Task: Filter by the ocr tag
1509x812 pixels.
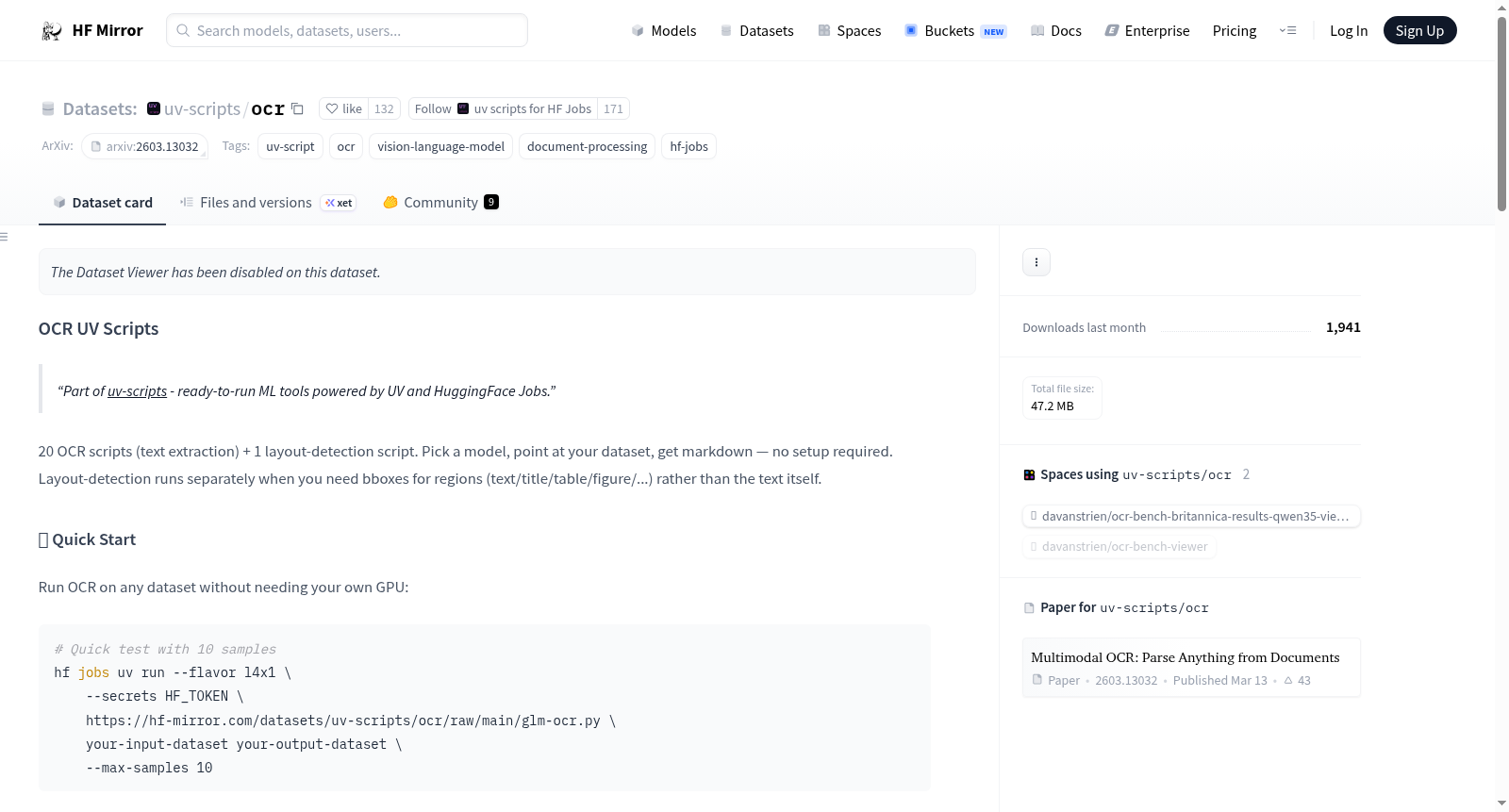Action: [346, 146]
